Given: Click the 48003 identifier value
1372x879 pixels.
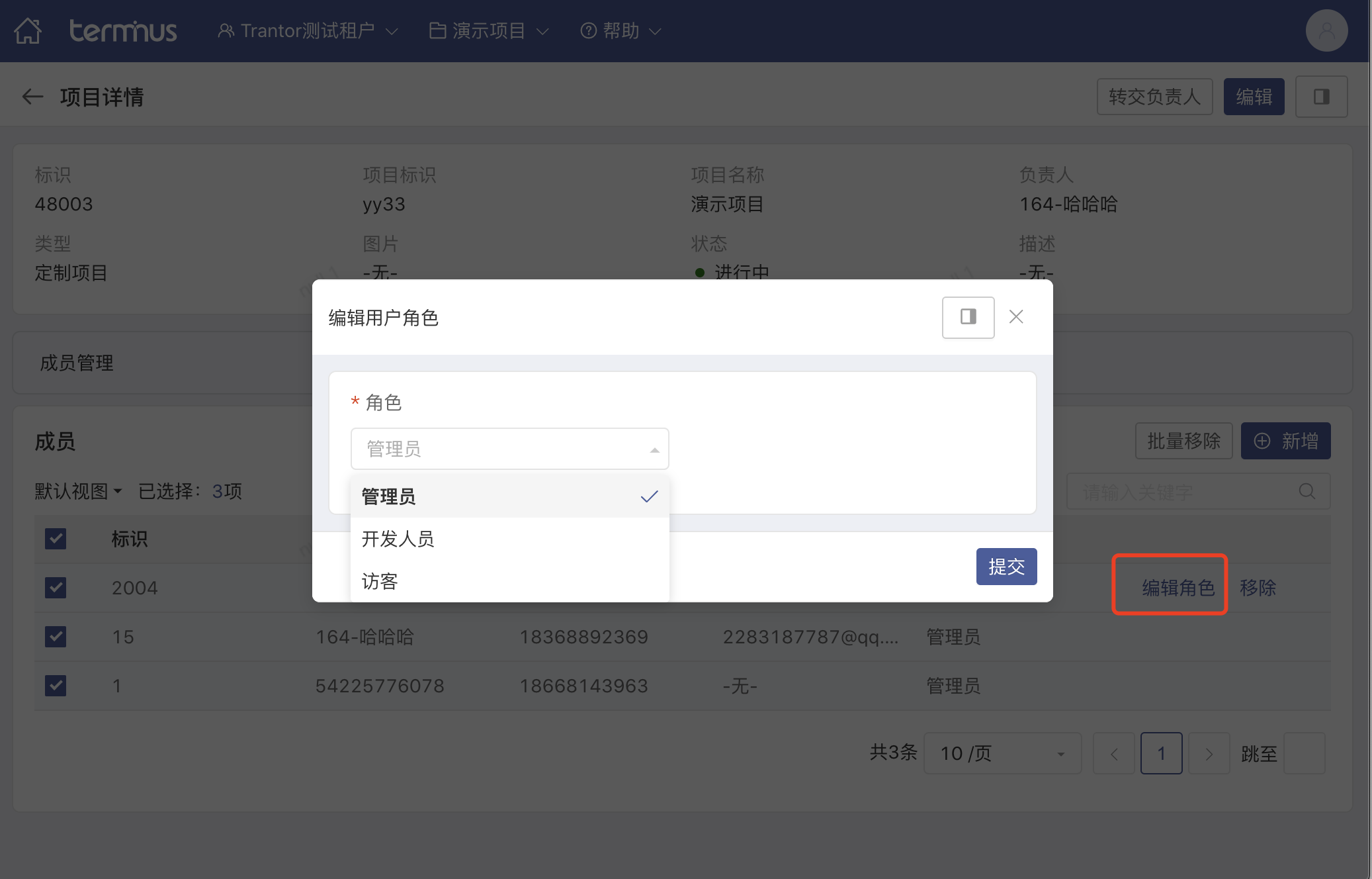Looking at the screenshot, I should (64, 204).
